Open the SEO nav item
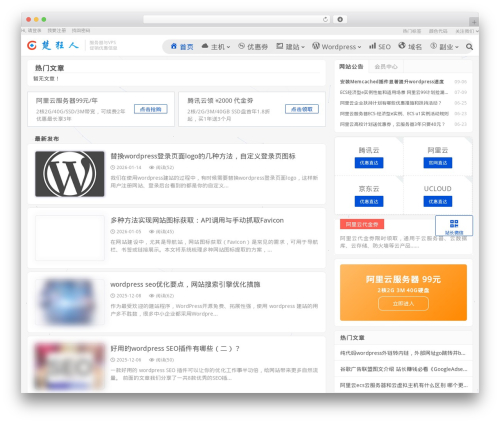 coord(380,47)
